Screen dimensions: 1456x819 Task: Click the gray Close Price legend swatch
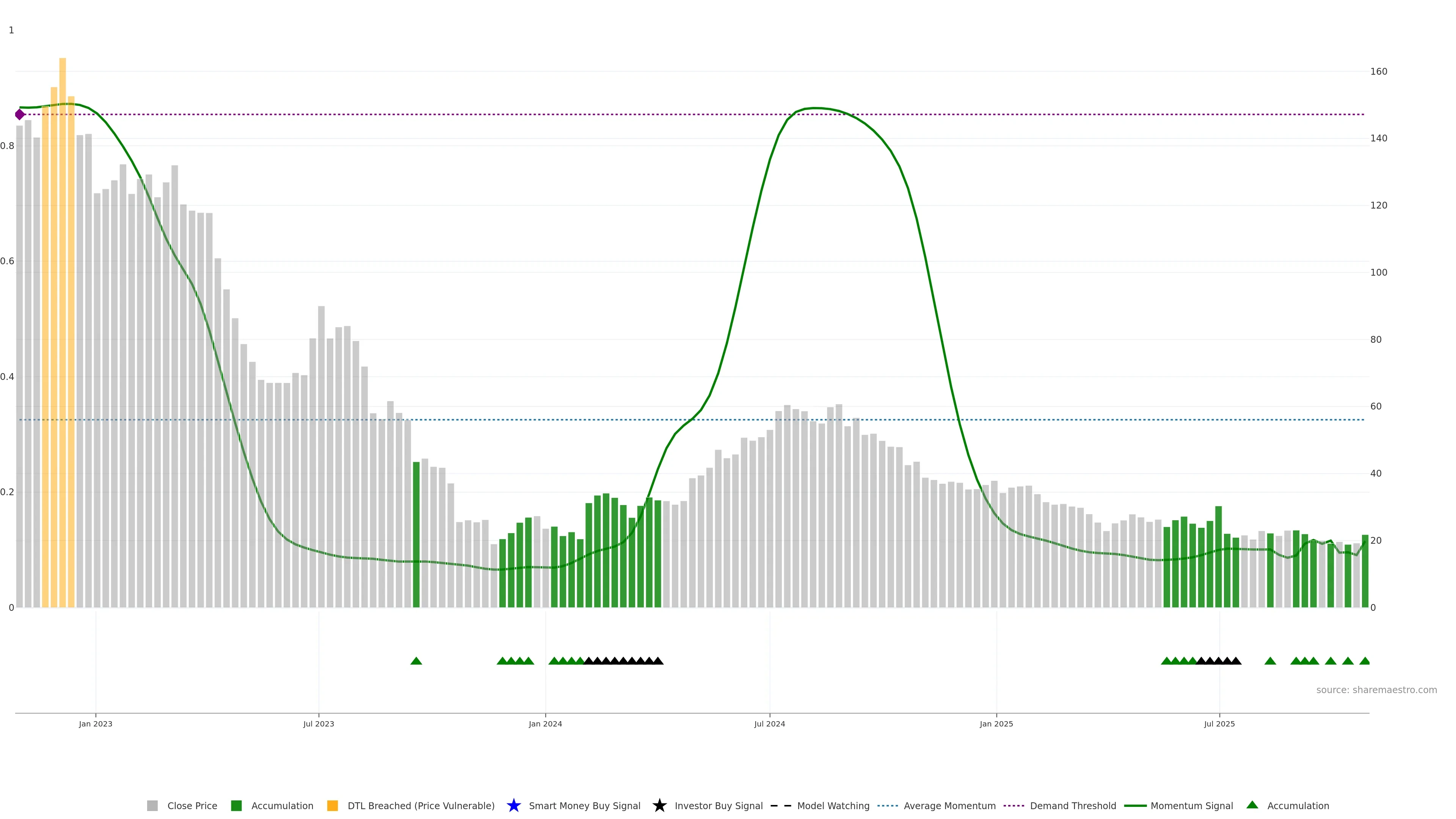[152, 805]
